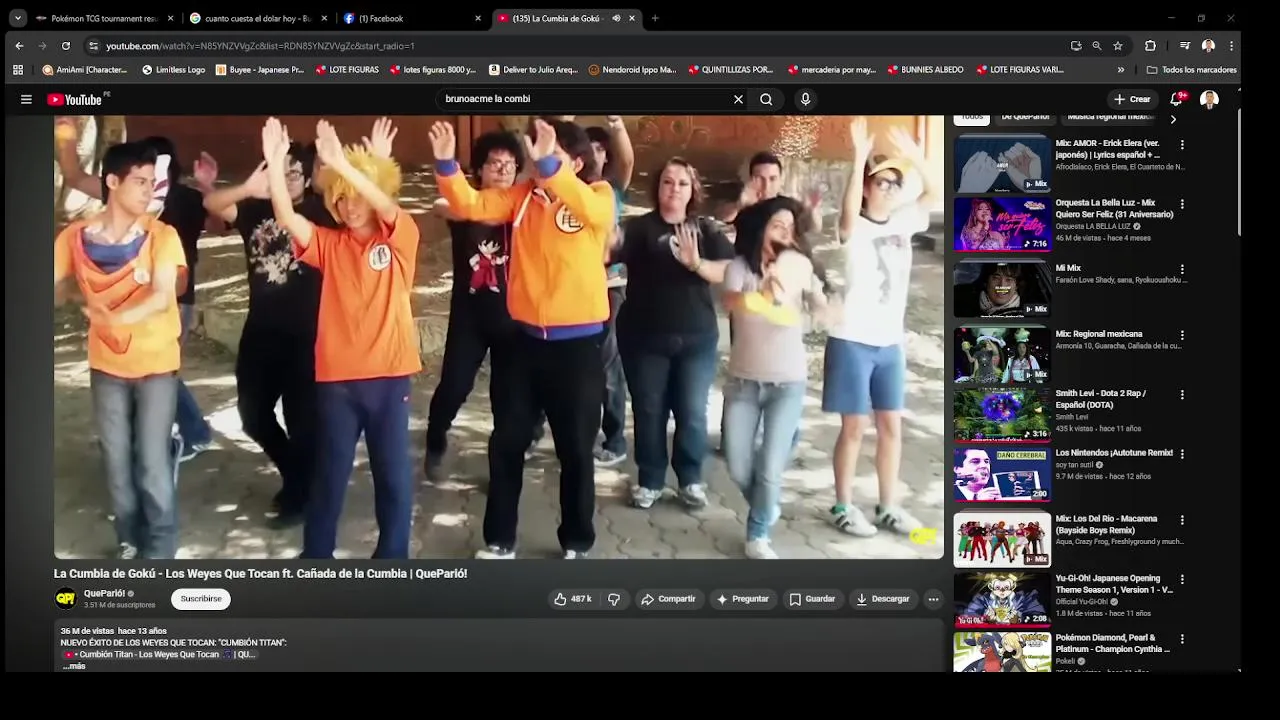Open options menu for Mix: AMOR video
1280x720 pixels.
1182,145
